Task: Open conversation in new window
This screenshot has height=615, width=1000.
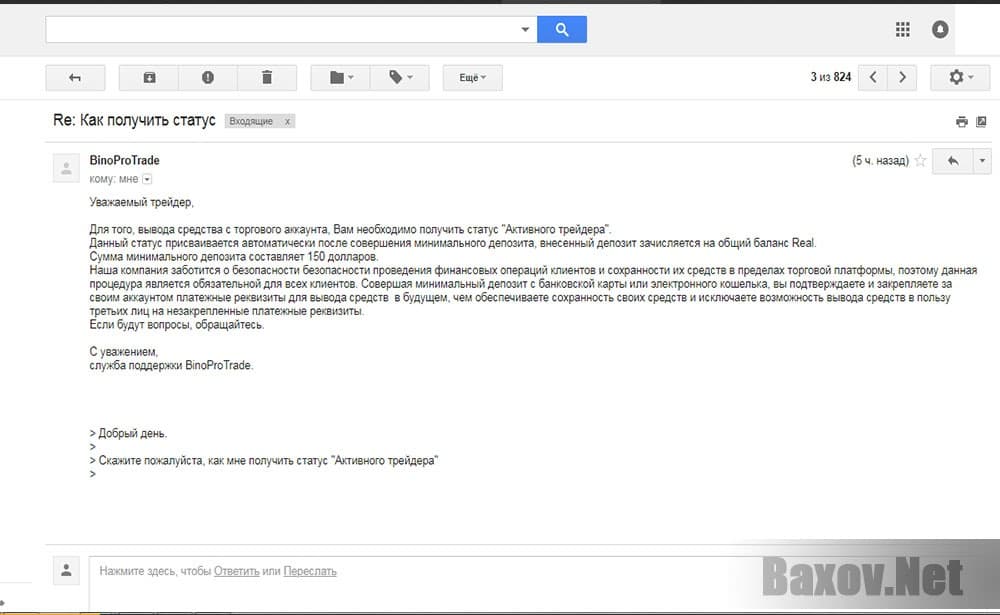Action: click(981, 121)
